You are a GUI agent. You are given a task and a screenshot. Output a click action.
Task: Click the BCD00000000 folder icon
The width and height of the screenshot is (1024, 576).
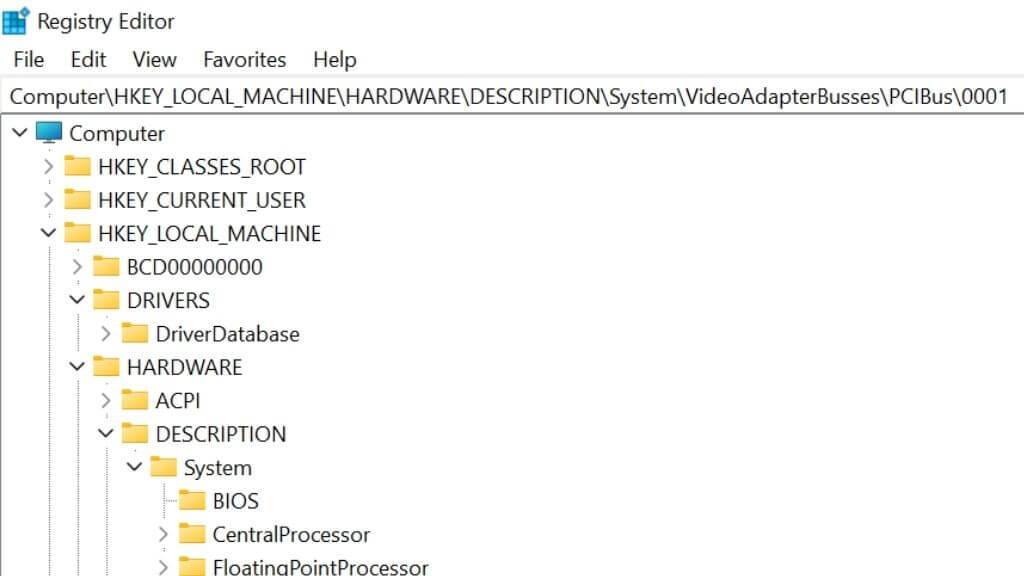pos(106,266)
